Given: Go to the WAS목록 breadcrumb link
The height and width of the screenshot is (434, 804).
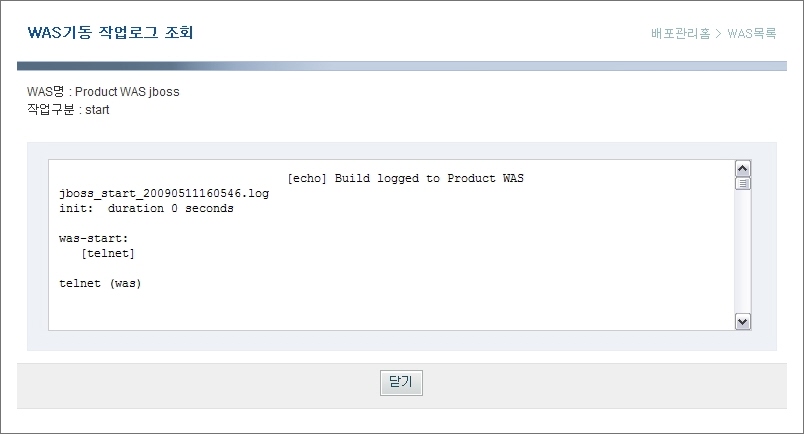Looking at the screenshot, I should point(752,33).
